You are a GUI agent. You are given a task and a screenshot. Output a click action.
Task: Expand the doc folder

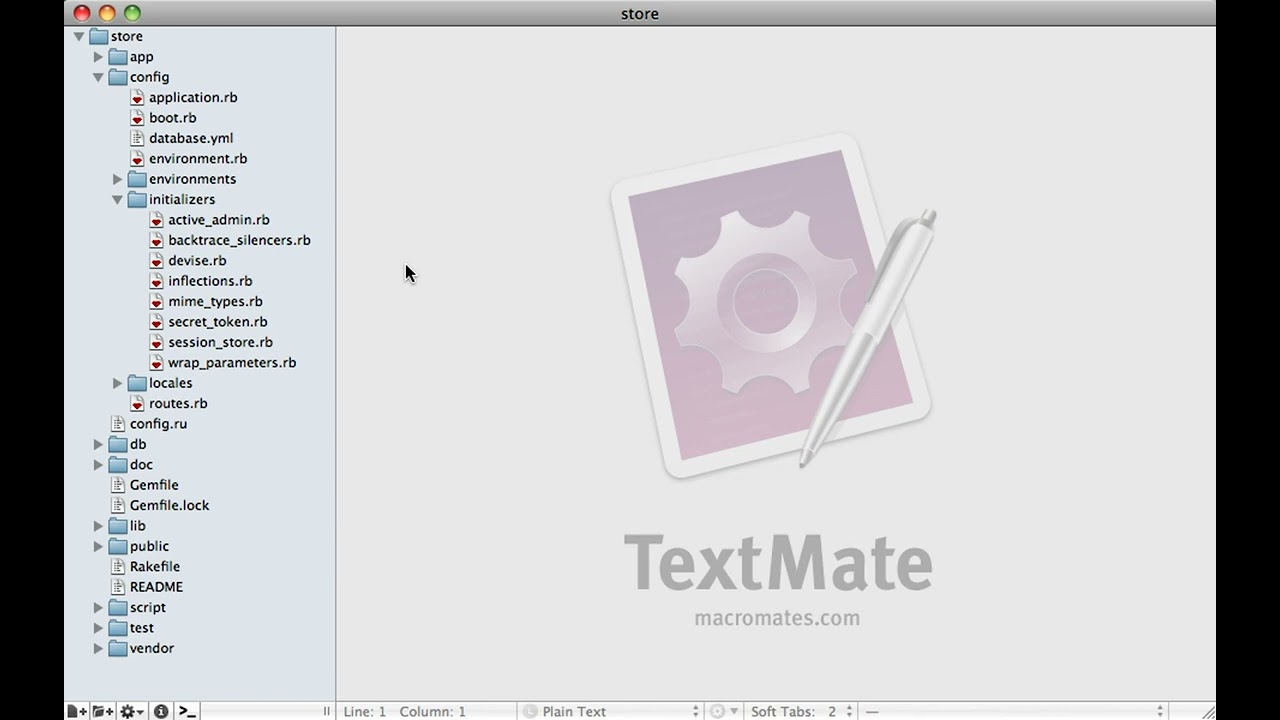(x=98, y=464)
